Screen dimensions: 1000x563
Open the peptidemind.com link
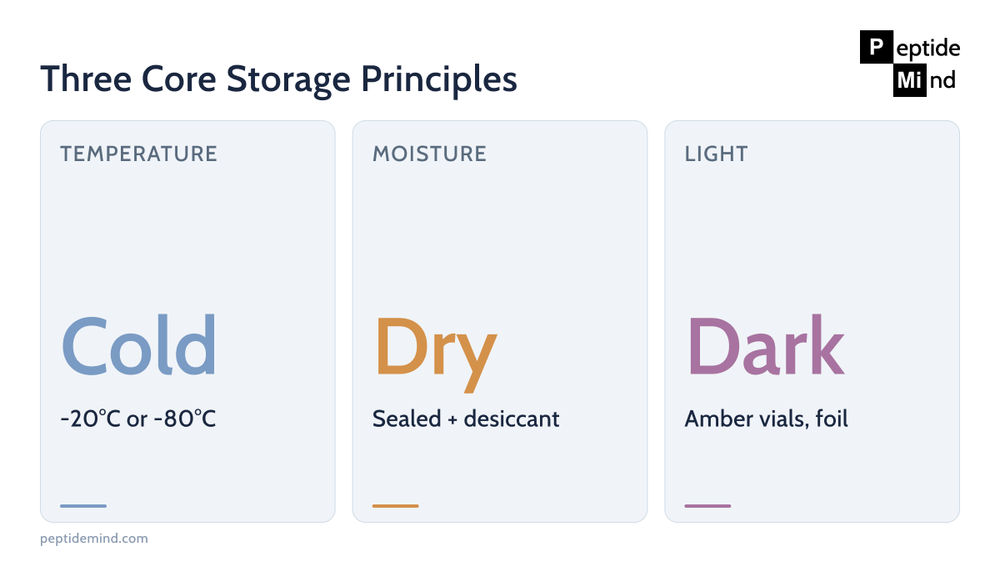pos(94,538)
